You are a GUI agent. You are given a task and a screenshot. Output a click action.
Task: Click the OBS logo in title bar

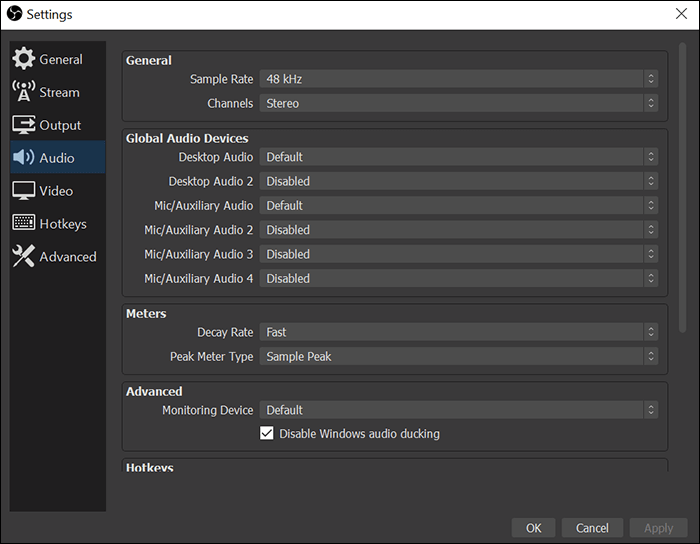click(x=14, y=14)
